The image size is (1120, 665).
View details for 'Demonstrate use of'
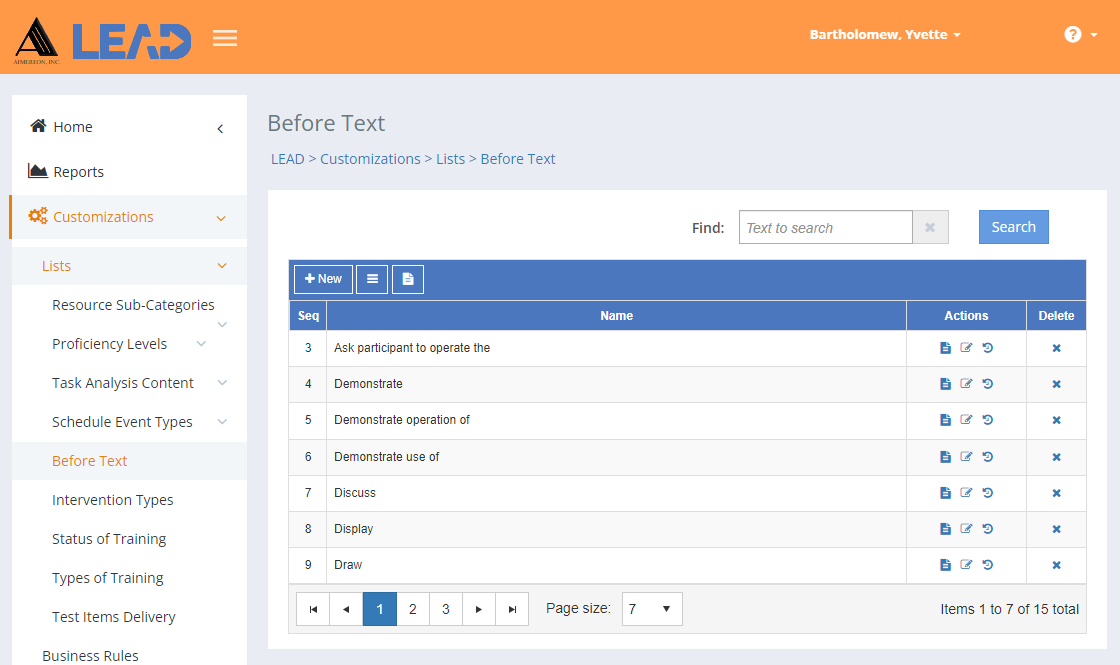pos(945,456)
